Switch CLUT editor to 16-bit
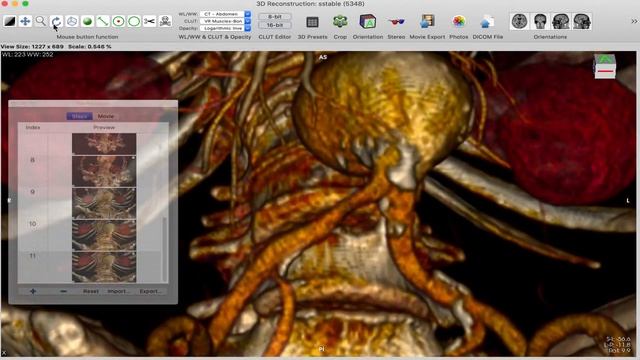 tap(275, 25)
